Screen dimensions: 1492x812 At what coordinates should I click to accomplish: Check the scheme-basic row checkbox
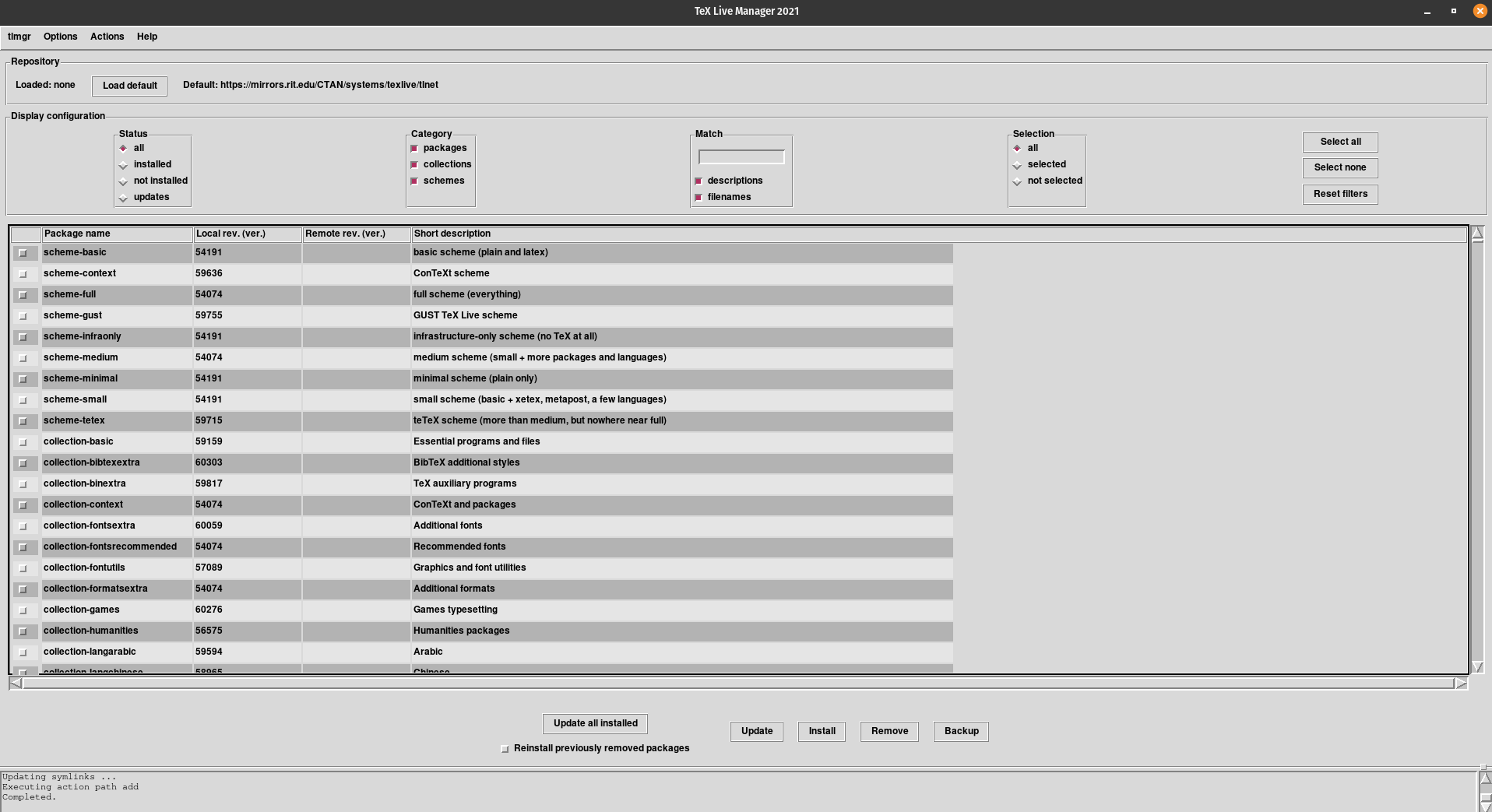[23, 253]
